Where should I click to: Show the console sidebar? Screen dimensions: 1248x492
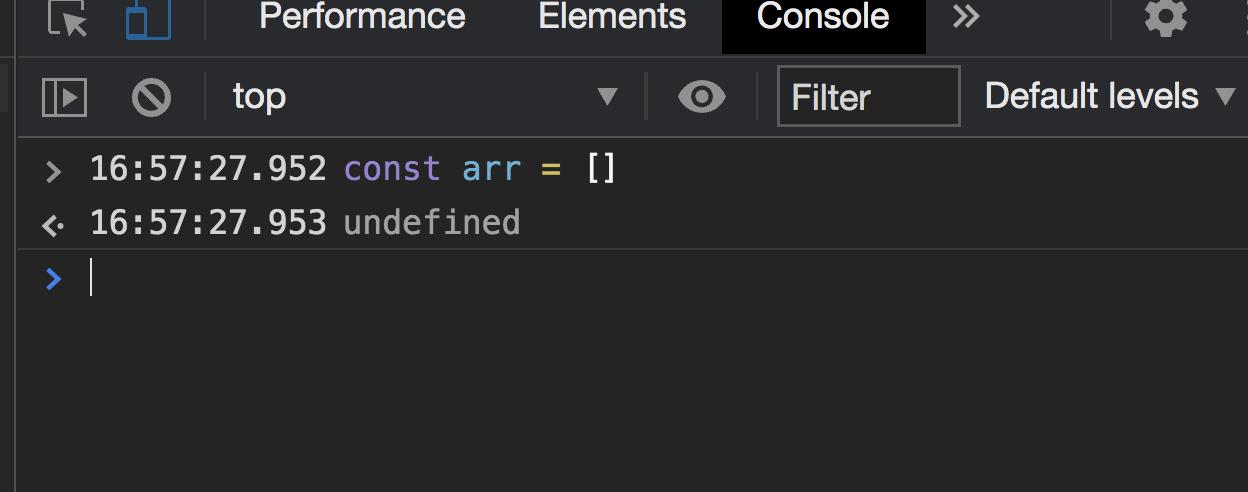(x=64, y=97)
